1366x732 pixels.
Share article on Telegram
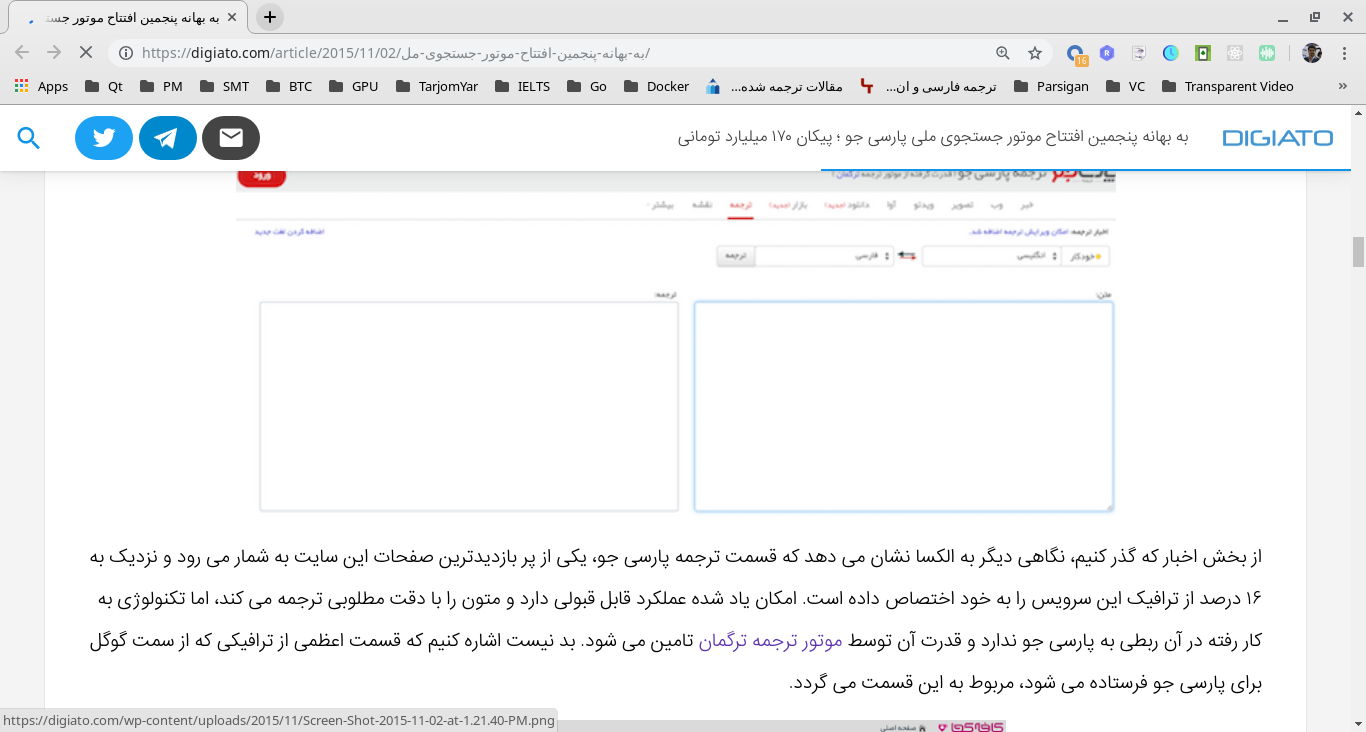coord(167,138)
